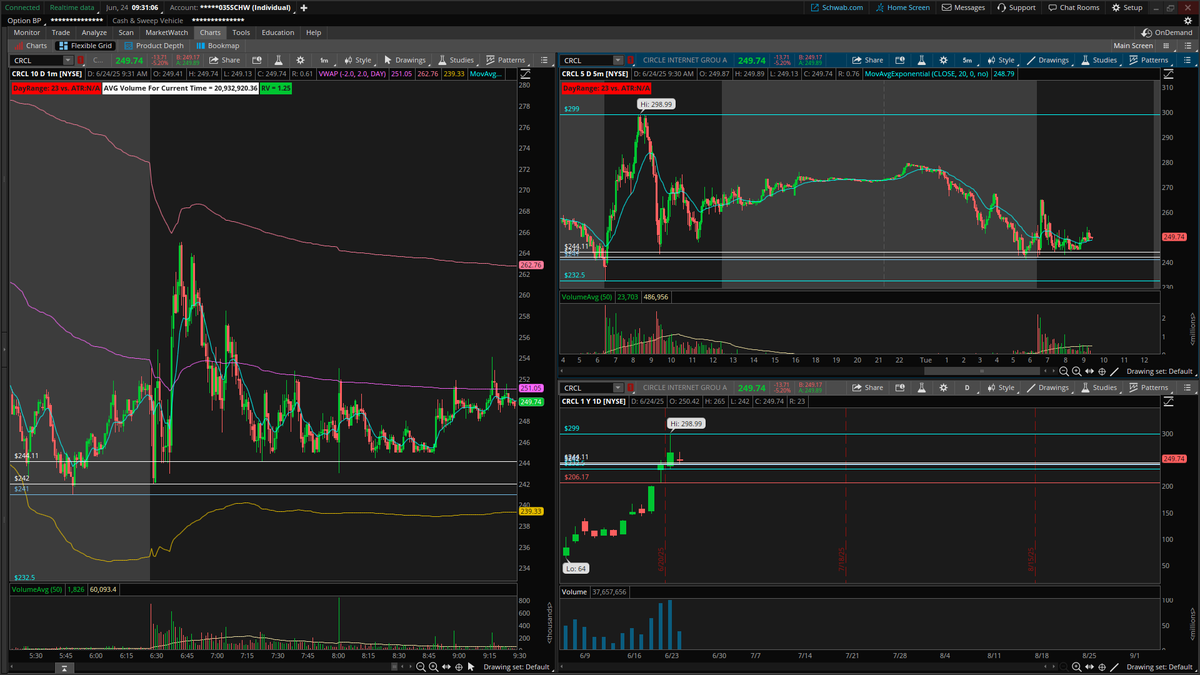
Task: Open the Monitor tab
Action: [27, 32]
